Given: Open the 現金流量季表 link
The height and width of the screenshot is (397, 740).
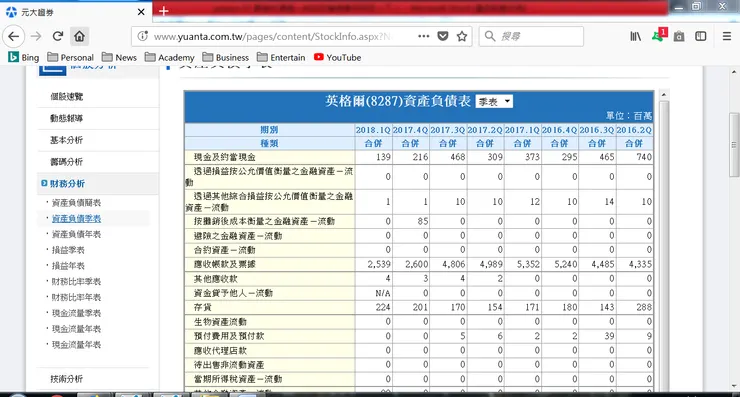Looking at the screenshot, I should [x=76, y=313].
